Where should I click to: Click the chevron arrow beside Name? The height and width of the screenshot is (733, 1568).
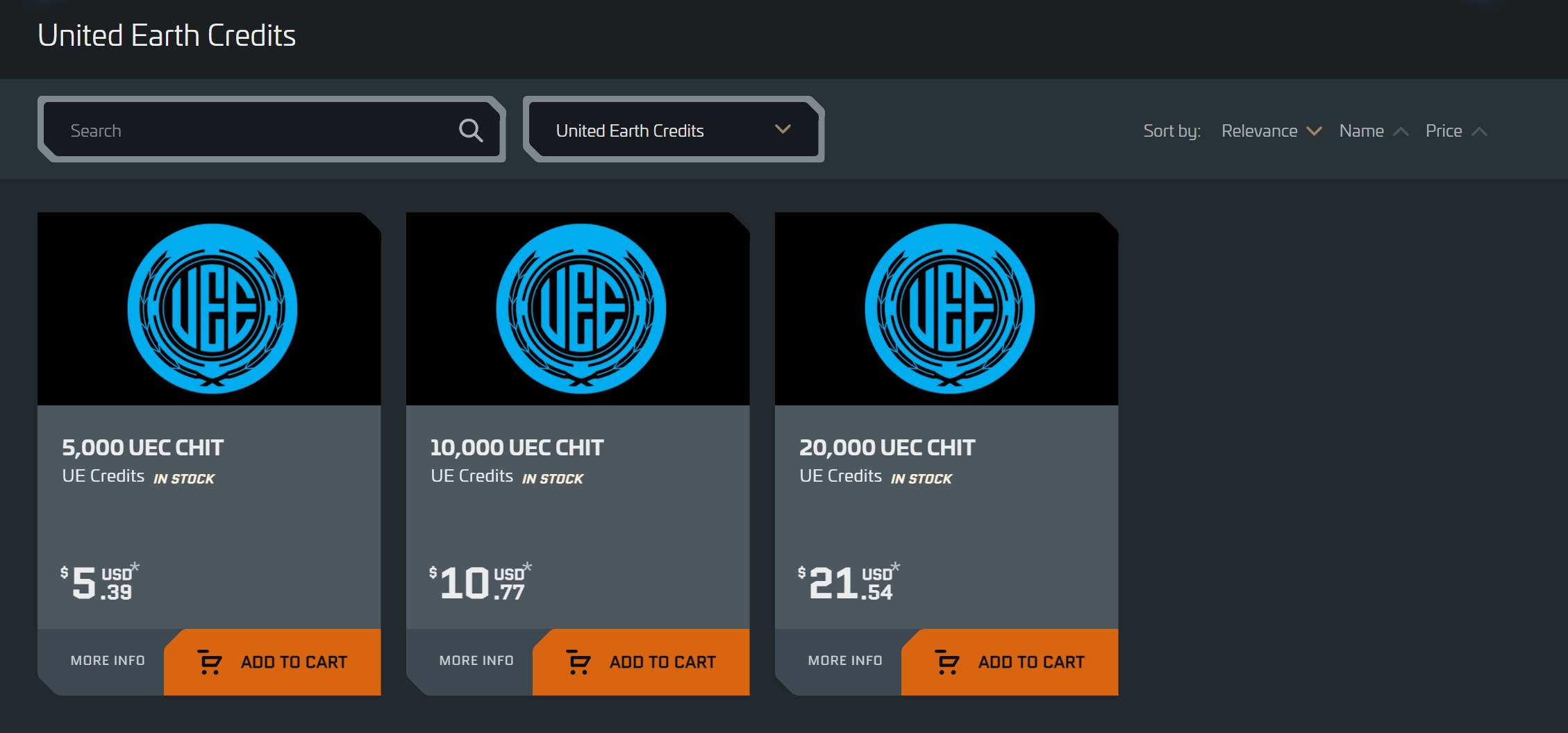tap(1401, 131)
